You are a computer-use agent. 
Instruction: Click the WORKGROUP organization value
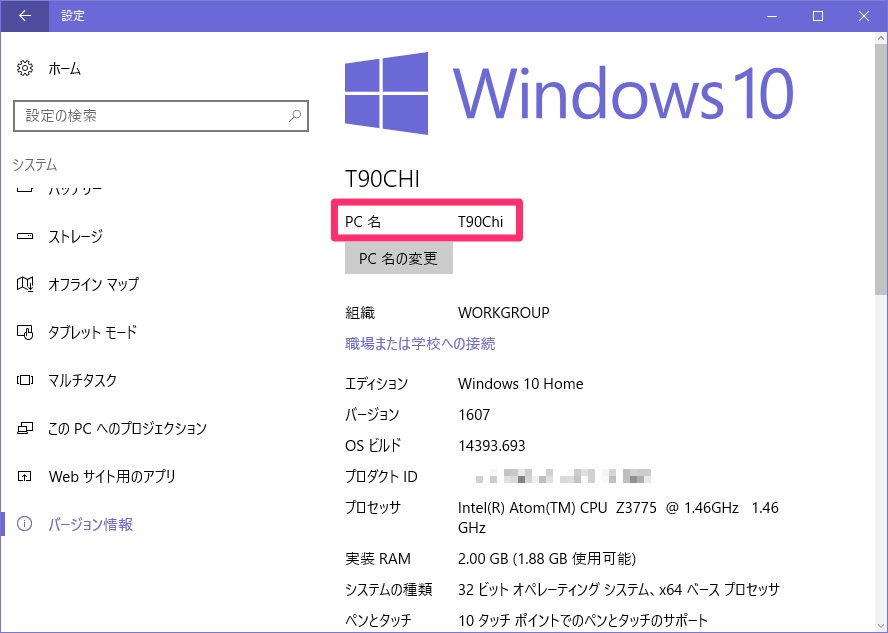[x=503, y=313]
